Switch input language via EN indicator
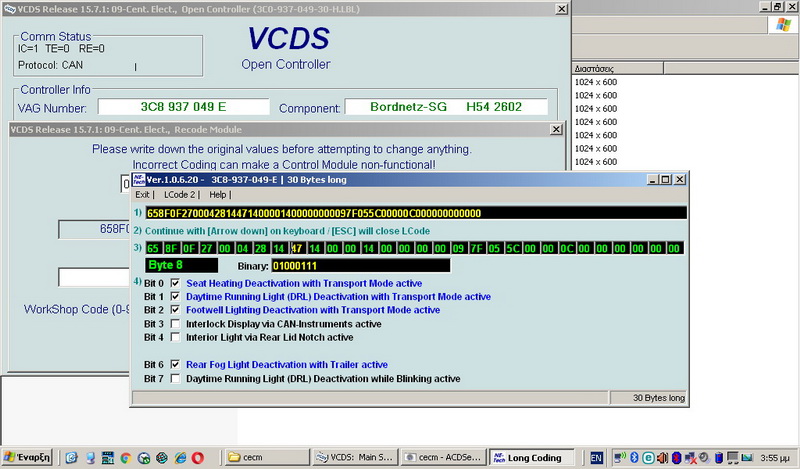Viewport: 800px width, 469px height. tap(596, 458)
